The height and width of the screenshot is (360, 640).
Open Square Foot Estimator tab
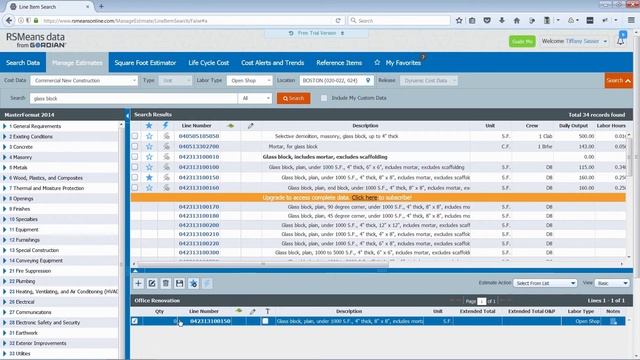pos(145,62)
